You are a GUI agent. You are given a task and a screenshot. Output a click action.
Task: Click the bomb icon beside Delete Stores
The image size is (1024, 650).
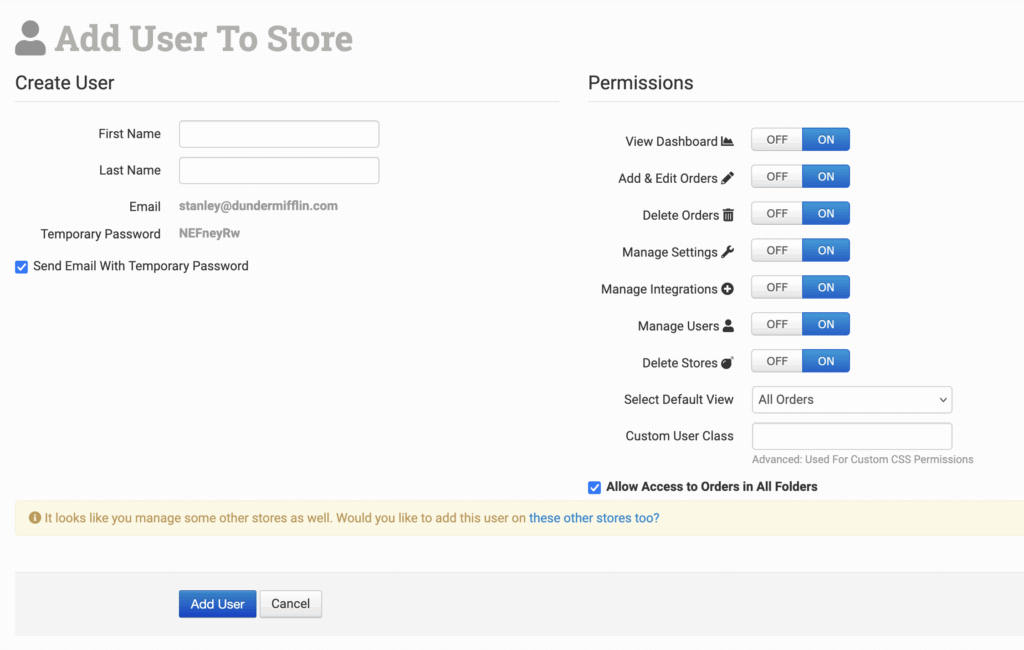click(x=727, y=363)
